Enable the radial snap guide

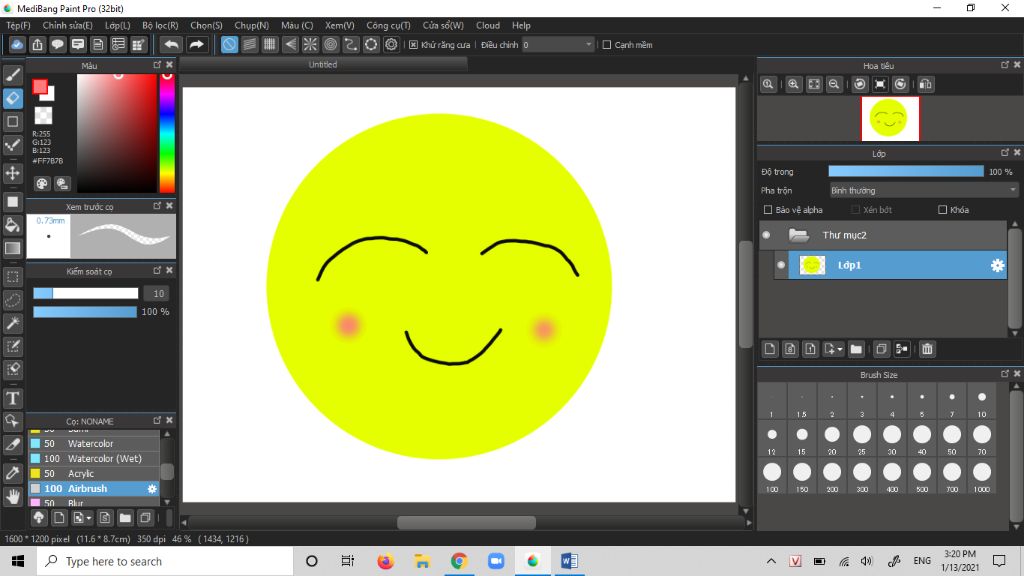pos(310,44)
